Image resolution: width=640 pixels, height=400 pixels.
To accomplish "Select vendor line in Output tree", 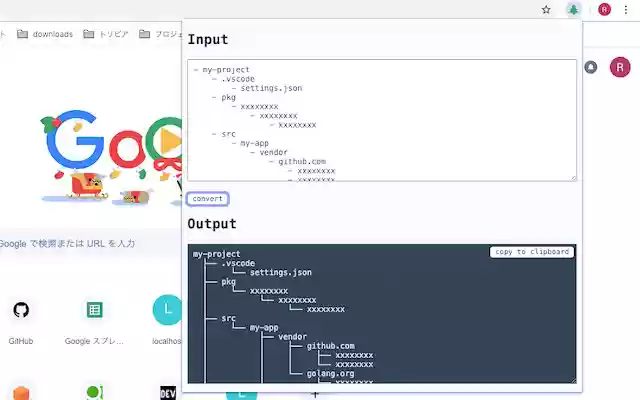I will click(x=292, y=337).
